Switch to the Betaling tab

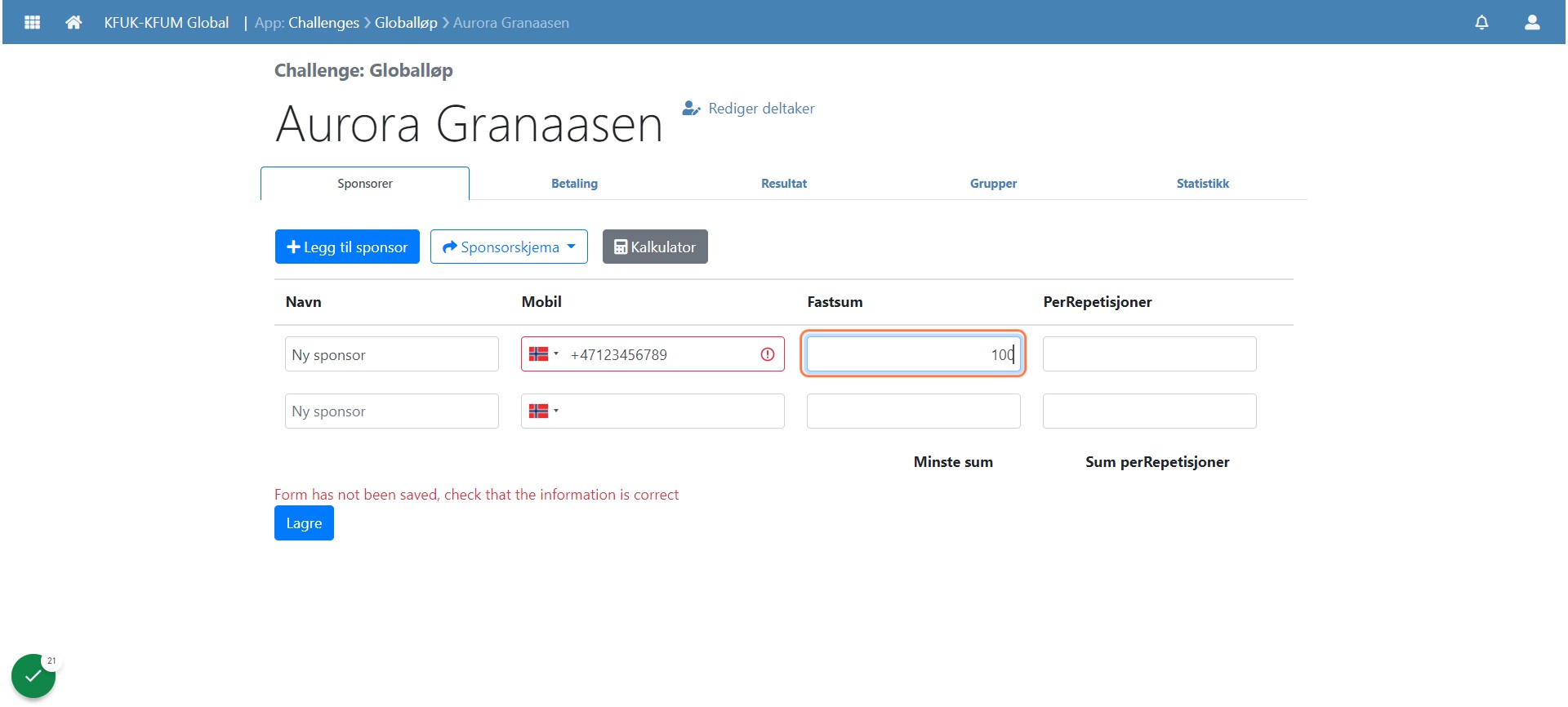(x=574, y=184)
